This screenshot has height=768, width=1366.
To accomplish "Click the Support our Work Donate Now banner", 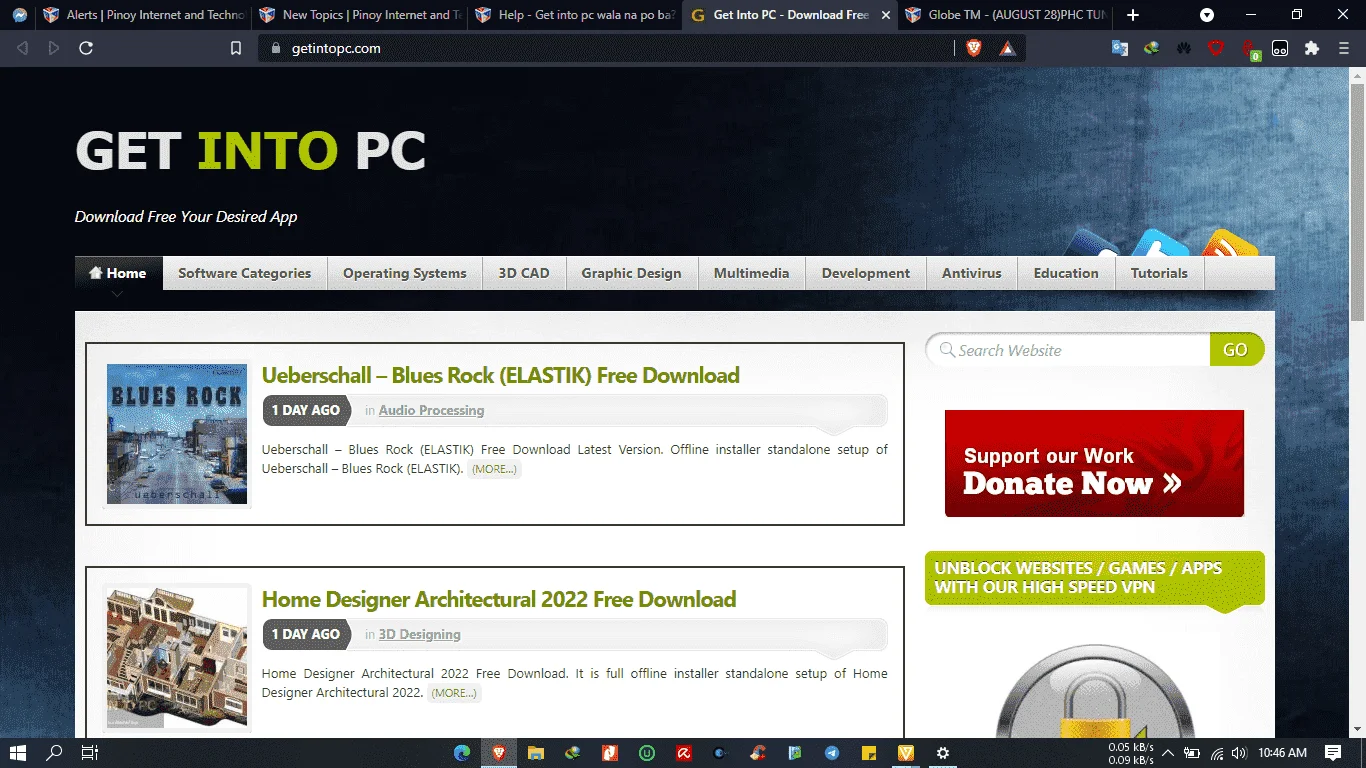I will (1094, 463).
